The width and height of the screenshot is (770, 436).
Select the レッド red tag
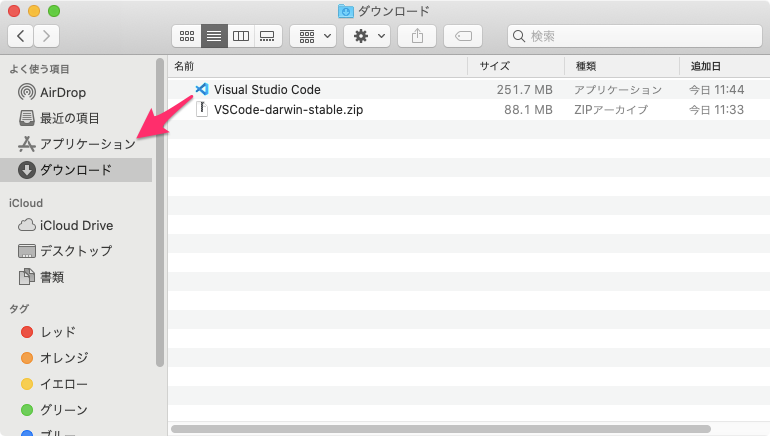point(76,332)
